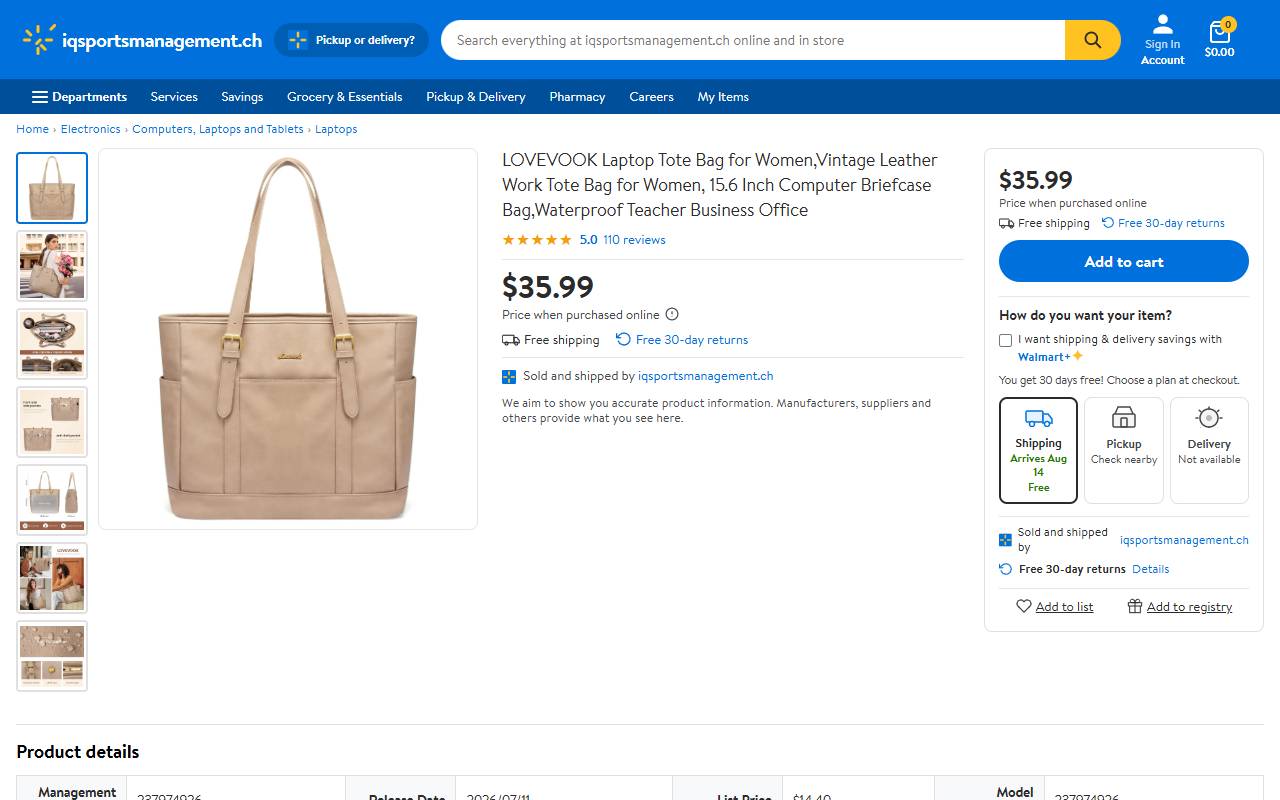Click the main tote bag product image

tap(288, 339)
